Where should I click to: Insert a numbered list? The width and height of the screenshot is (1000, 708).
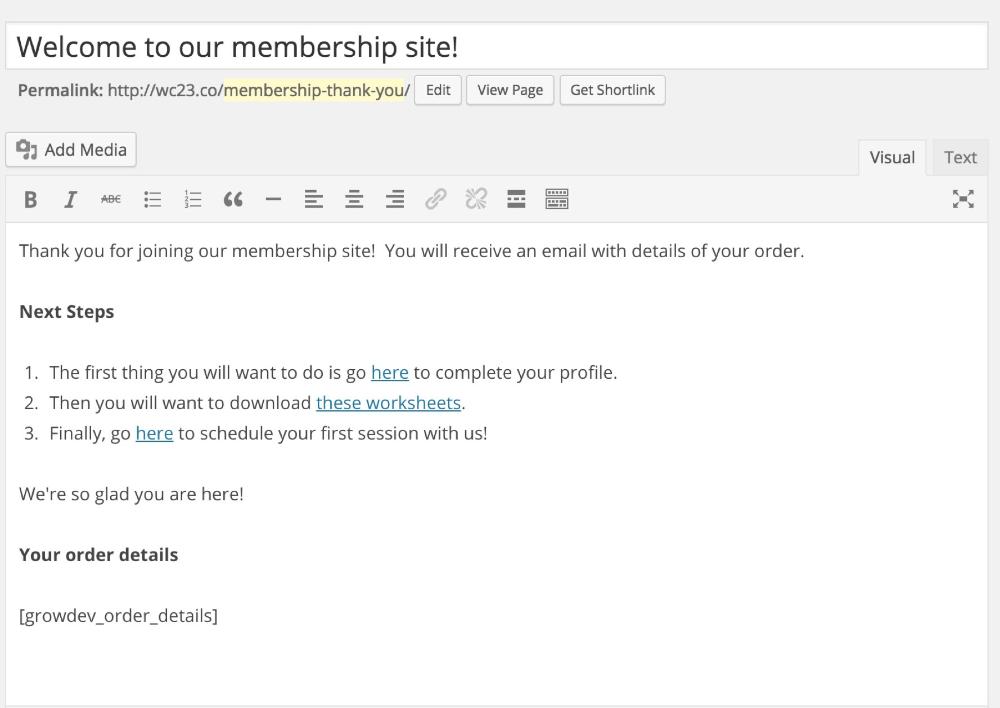pyautogui.click(x=192, y=200)
